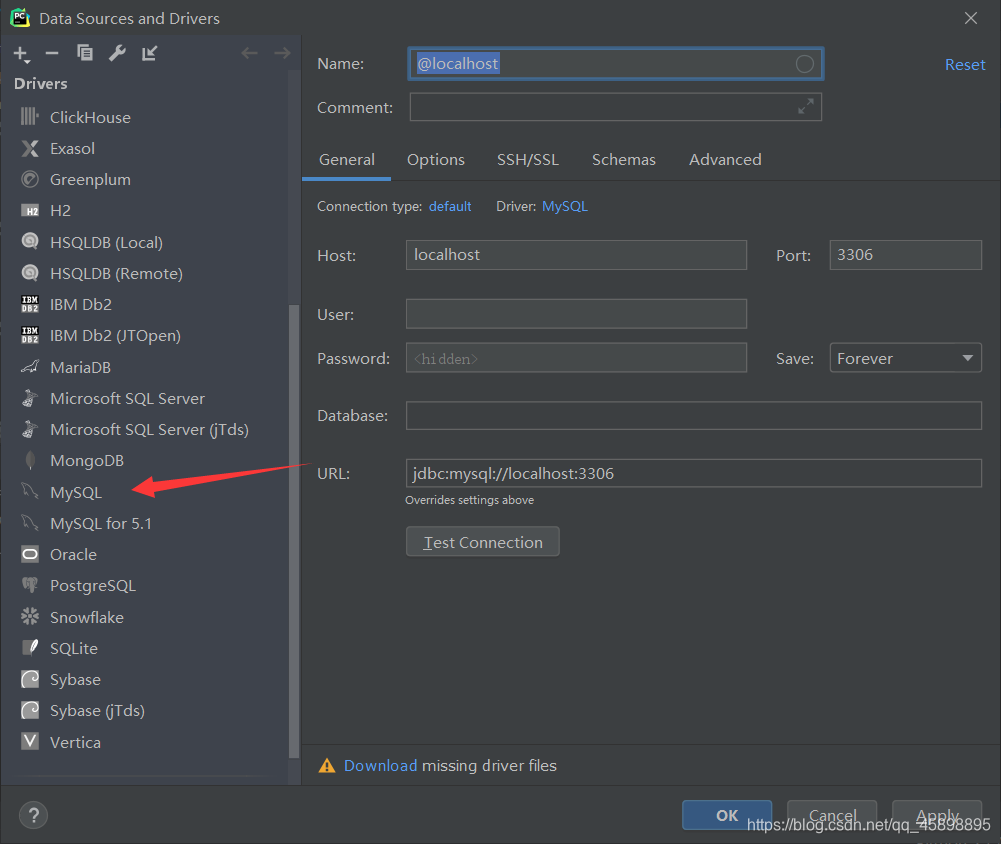Change Connection type via default link

pos(450,206)
